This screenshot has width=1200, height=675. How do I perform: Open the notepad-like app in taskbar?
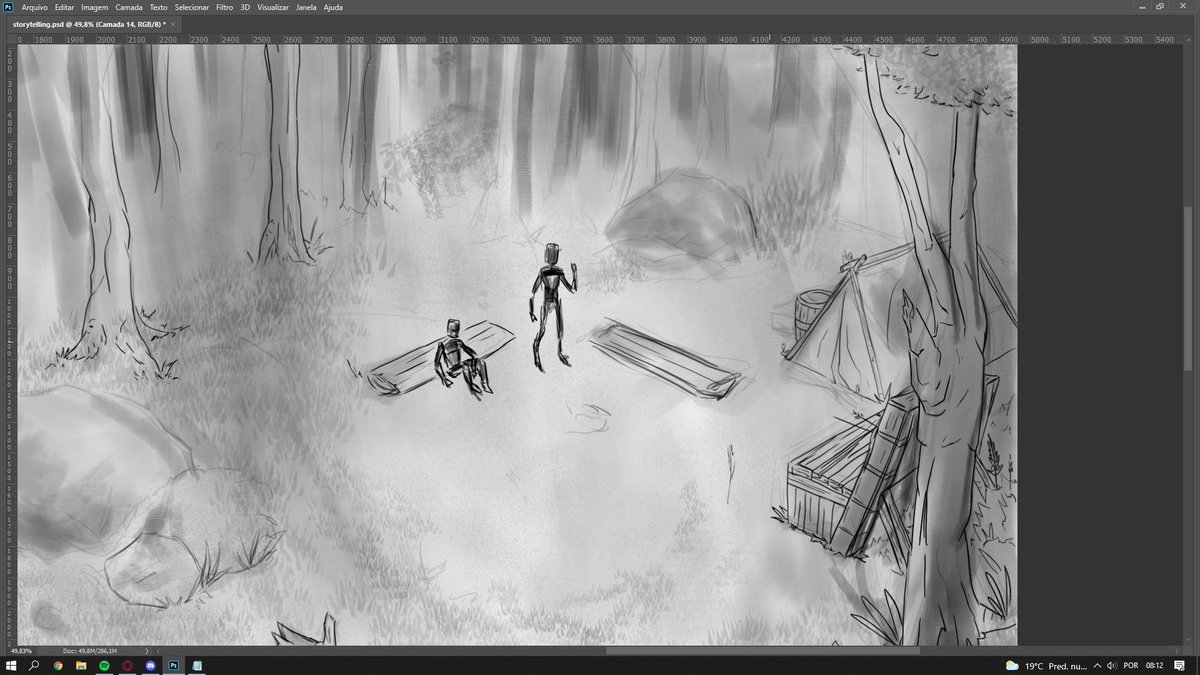click(x=197, y=665)
